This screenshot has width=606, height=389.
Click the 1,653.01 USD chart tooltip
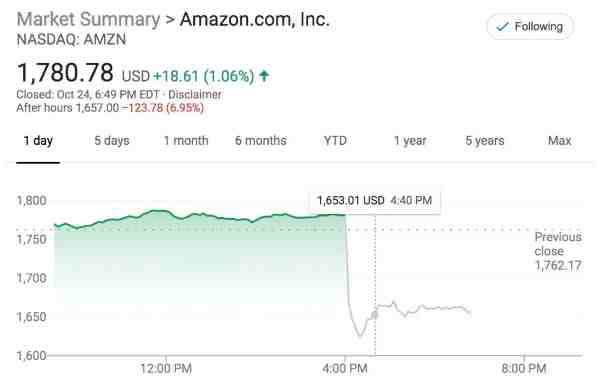(x=374, y=200)
